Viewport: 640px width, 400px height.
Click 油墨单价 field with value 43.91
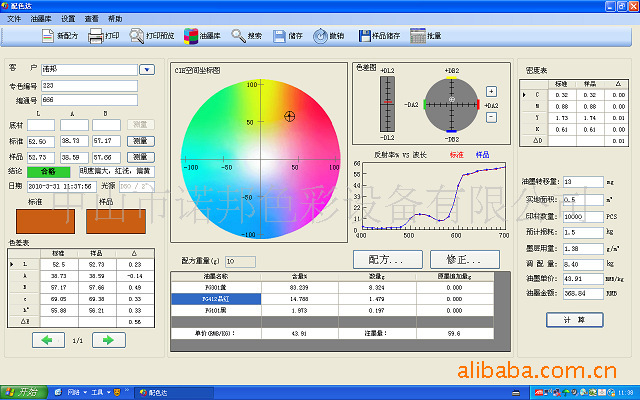(583, 279)
